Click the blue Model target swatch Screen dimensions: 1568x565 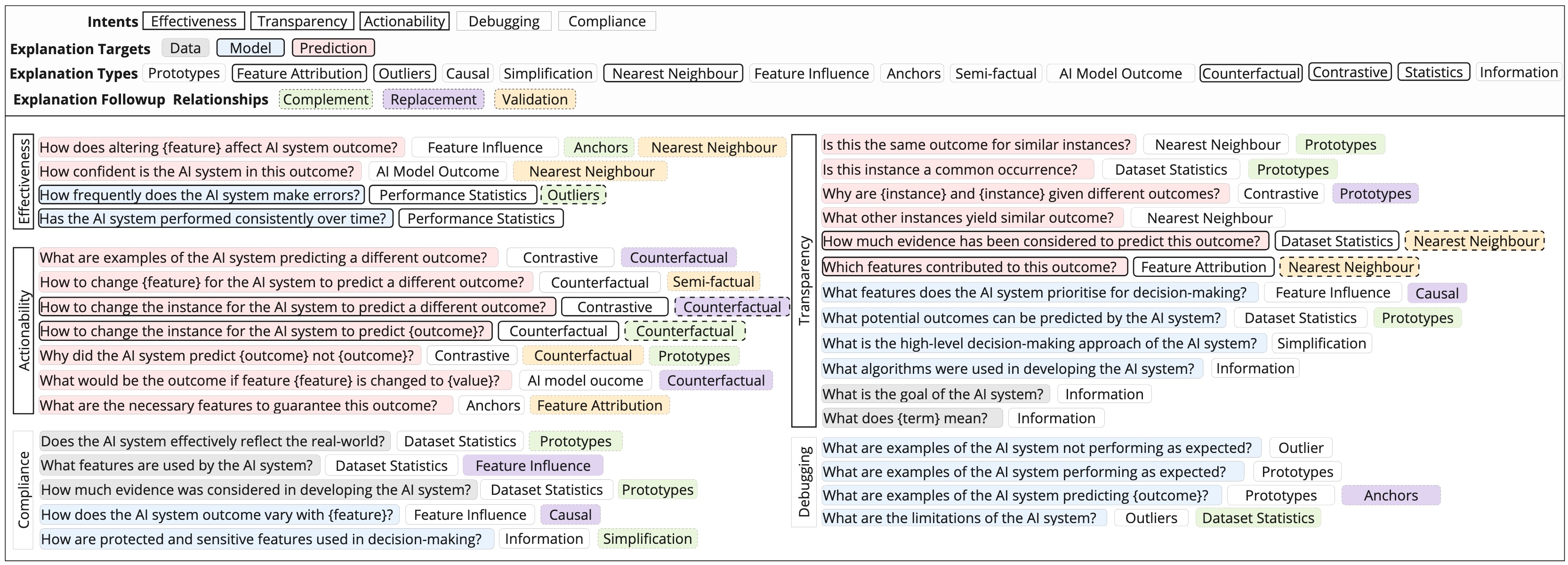[x=250, y=48]
